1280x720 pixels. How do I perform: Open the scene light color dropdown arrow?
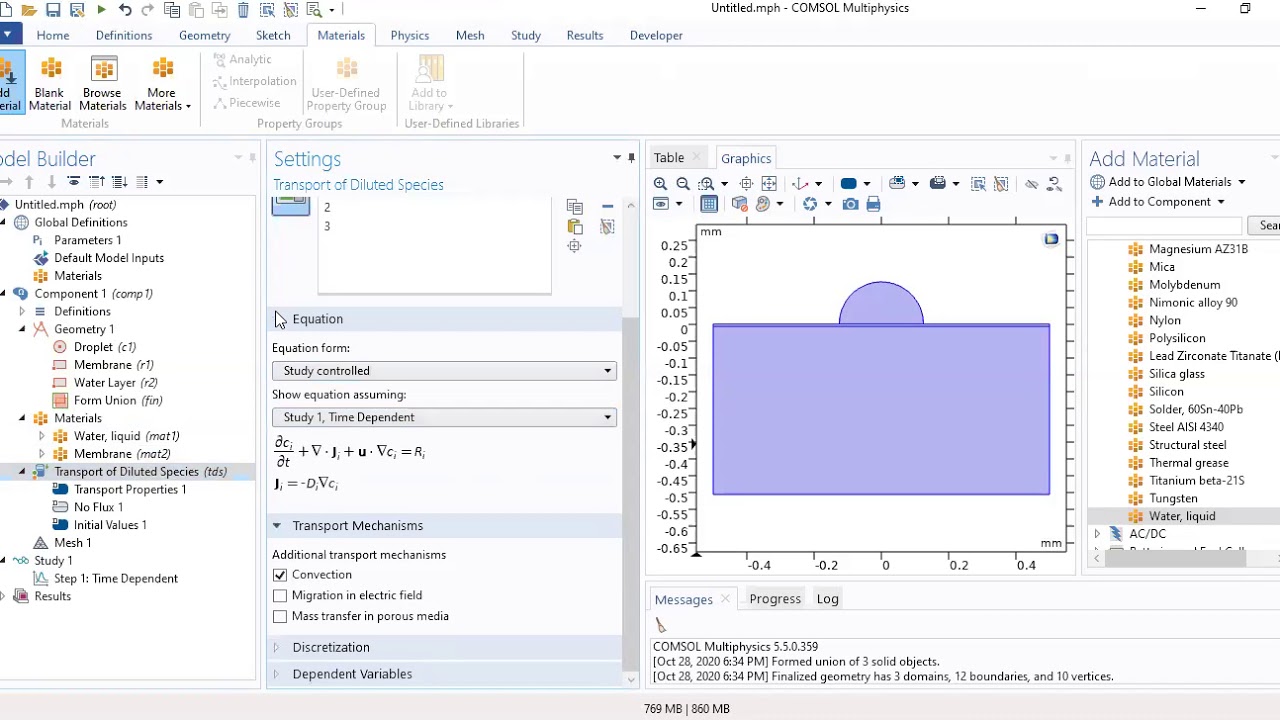866,184
